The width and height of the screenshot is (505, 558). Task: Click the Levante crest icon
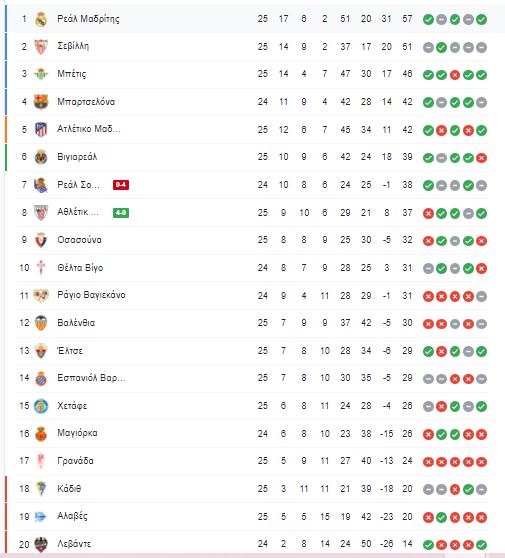41,544
